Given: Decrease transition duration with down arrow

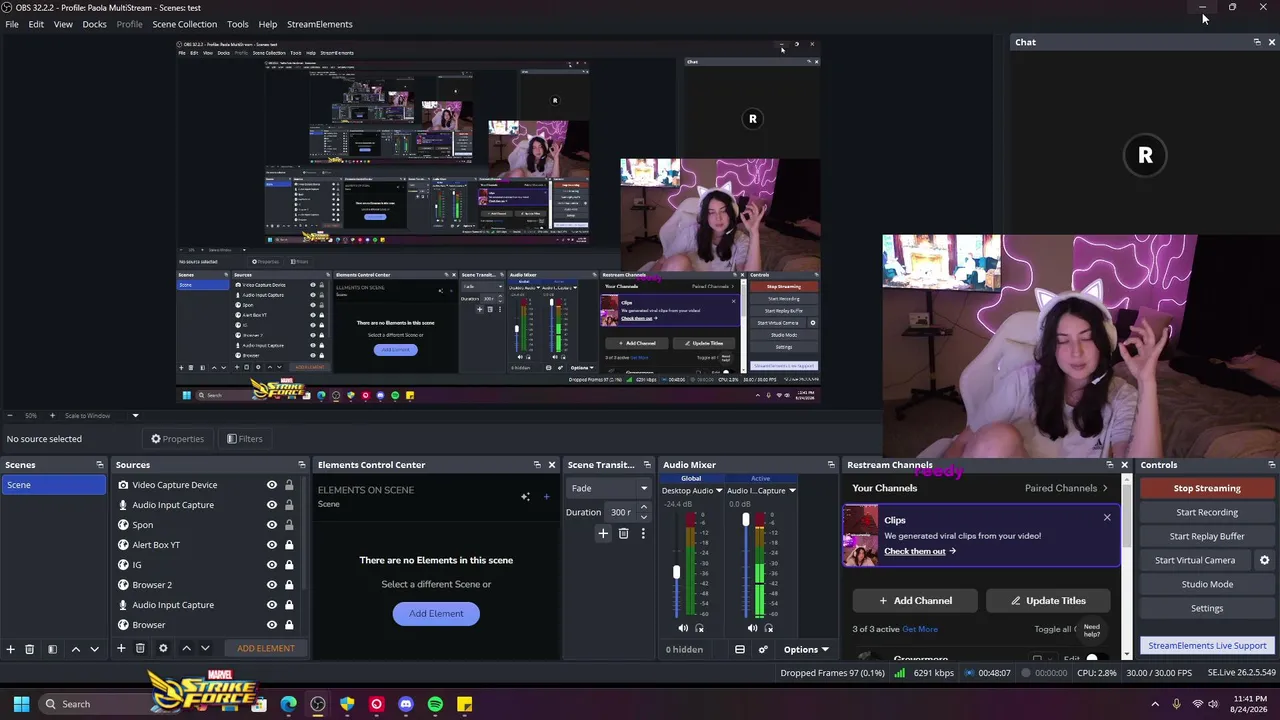Looking at the screenshot, I should [x=643, y=517].
